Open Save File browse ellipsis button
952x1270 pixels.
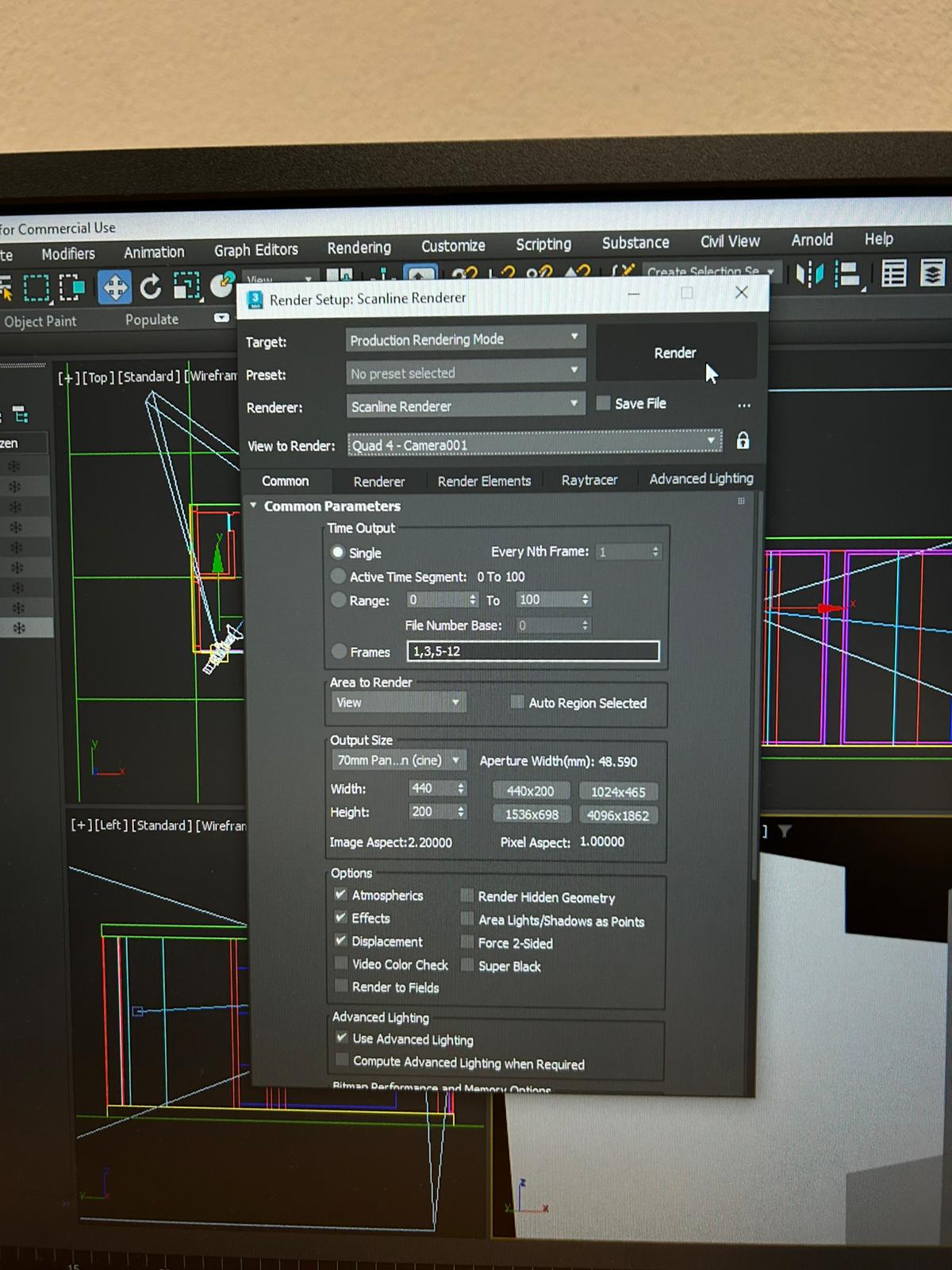coord(744,405)
